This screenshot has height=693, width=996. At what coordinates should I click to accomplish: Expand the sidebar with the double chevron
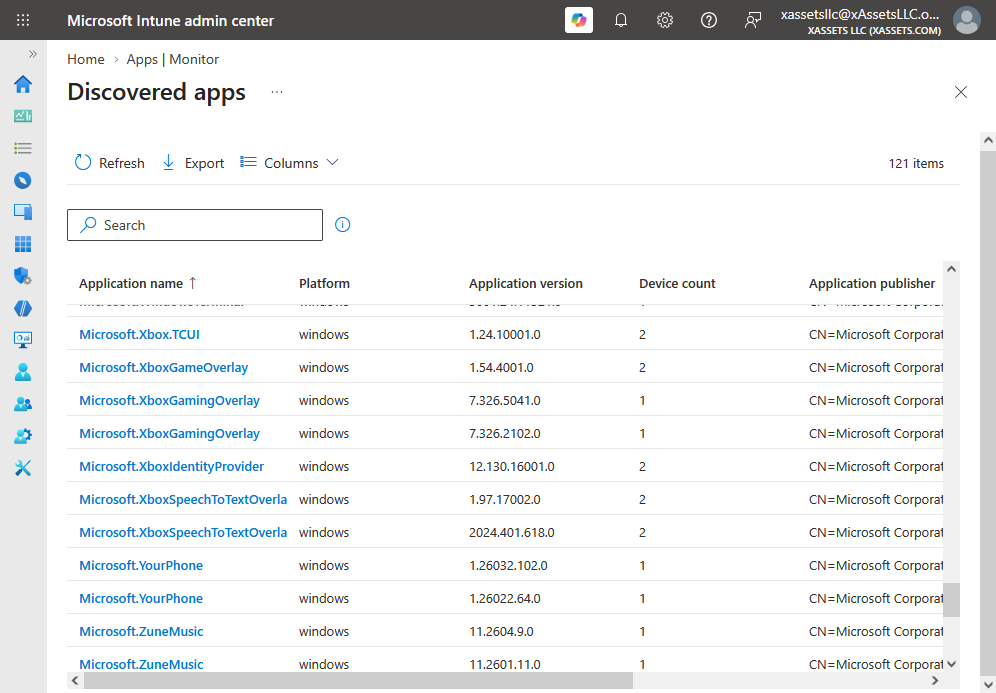pos(32,54)
